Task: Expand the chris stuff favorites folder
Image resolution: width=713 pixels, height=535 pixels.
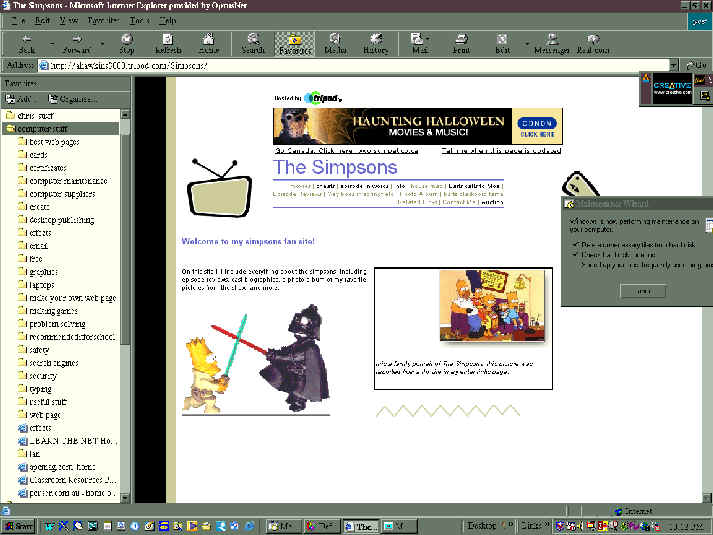Action: pos(30,115)
